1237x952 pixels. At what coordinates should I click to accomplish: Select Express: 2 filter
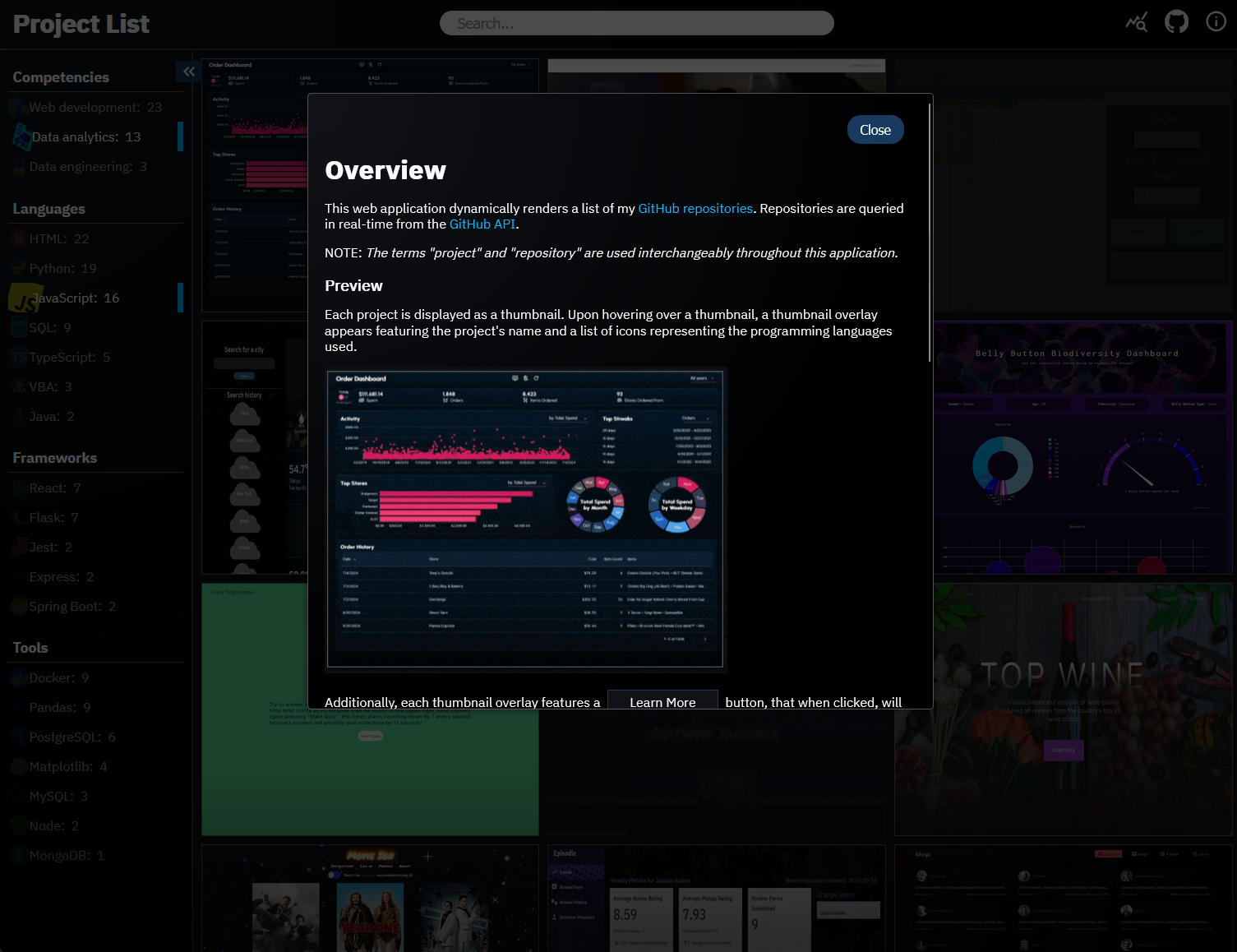(x=95, y=577)
